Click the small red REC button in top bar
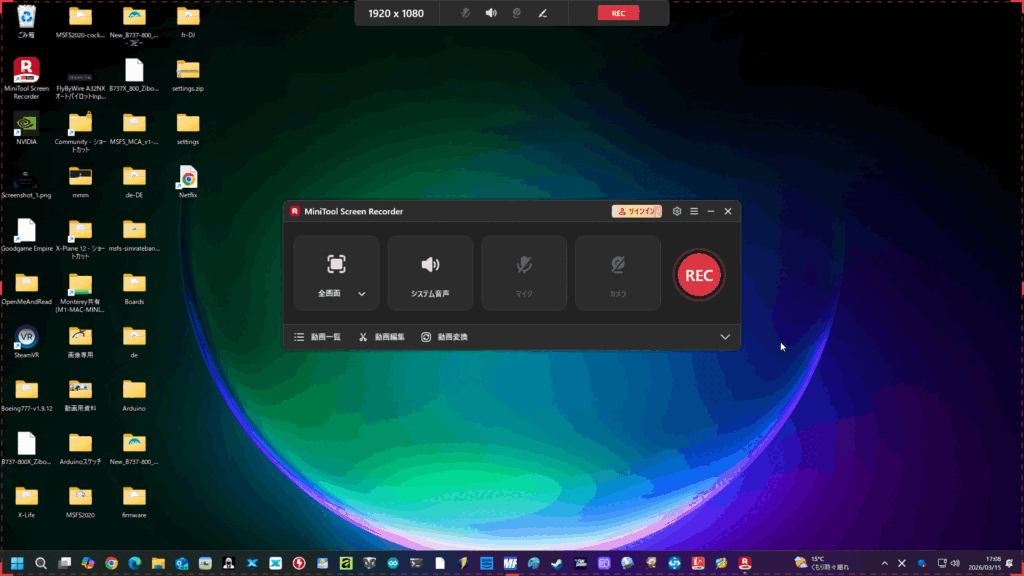 pos(618,13)
